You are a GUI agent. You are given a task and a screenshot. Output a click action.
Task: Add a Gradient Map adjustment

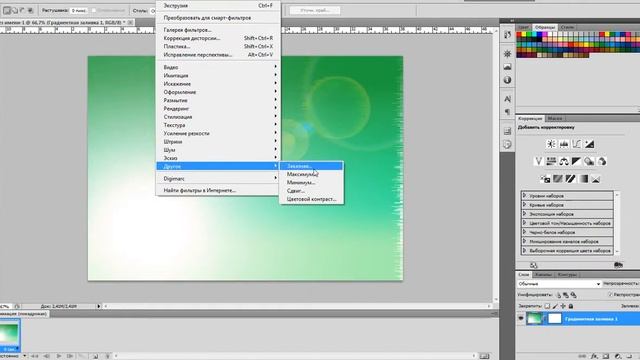[584, 179]
